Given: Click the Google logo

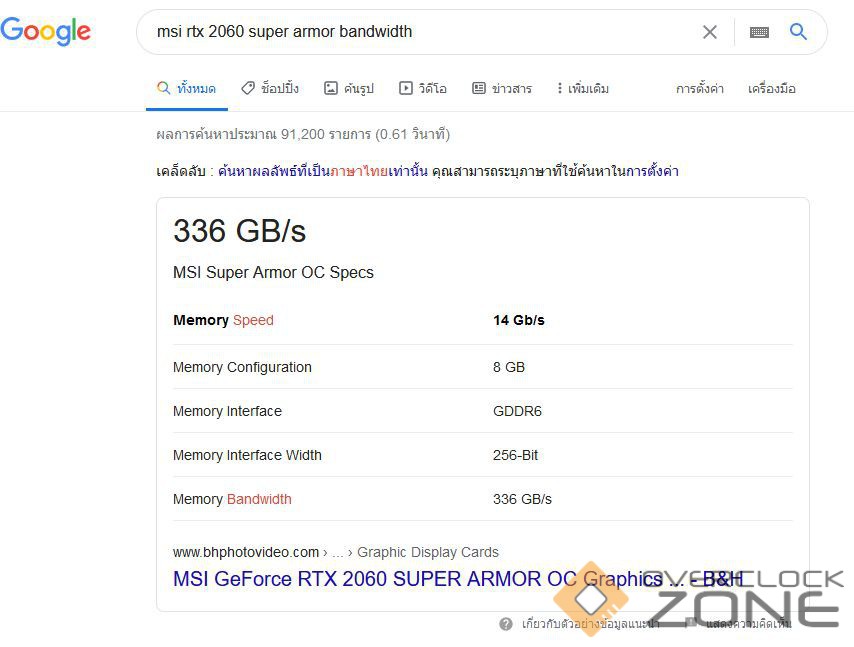Looking at the screenshot, I should (x=46, y=31).
